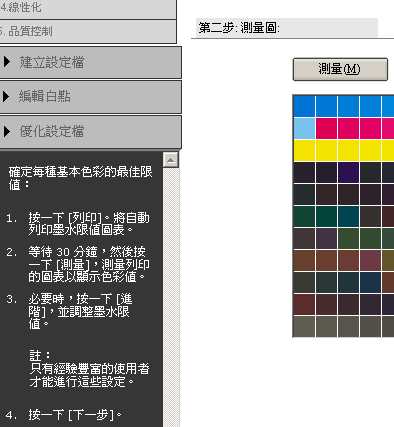The image size is (394, 427).
Task: Expand the 建立設定檔 section arrow
Action: pos(7,62)
